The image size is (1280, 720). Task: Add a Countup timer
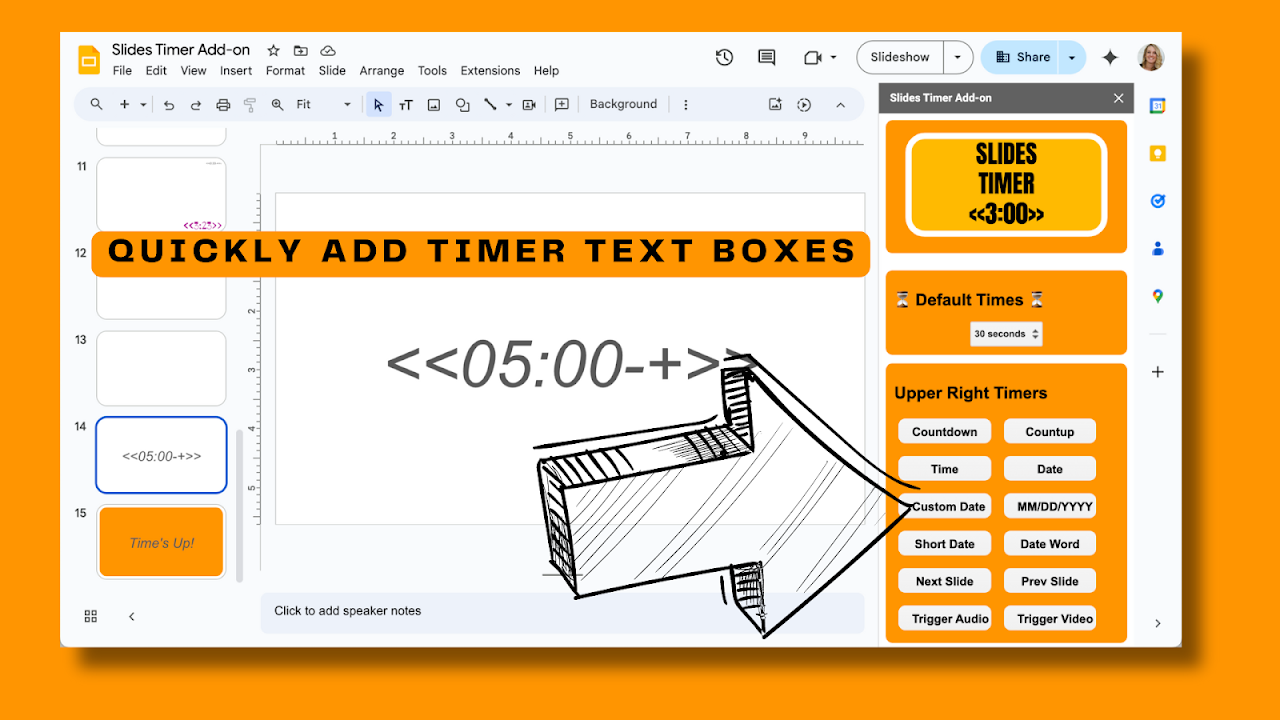1050,431
